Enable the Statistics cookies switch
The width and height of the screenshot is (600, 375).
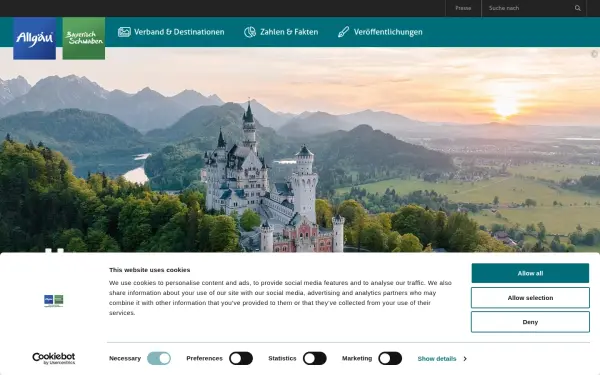point(315,359)
